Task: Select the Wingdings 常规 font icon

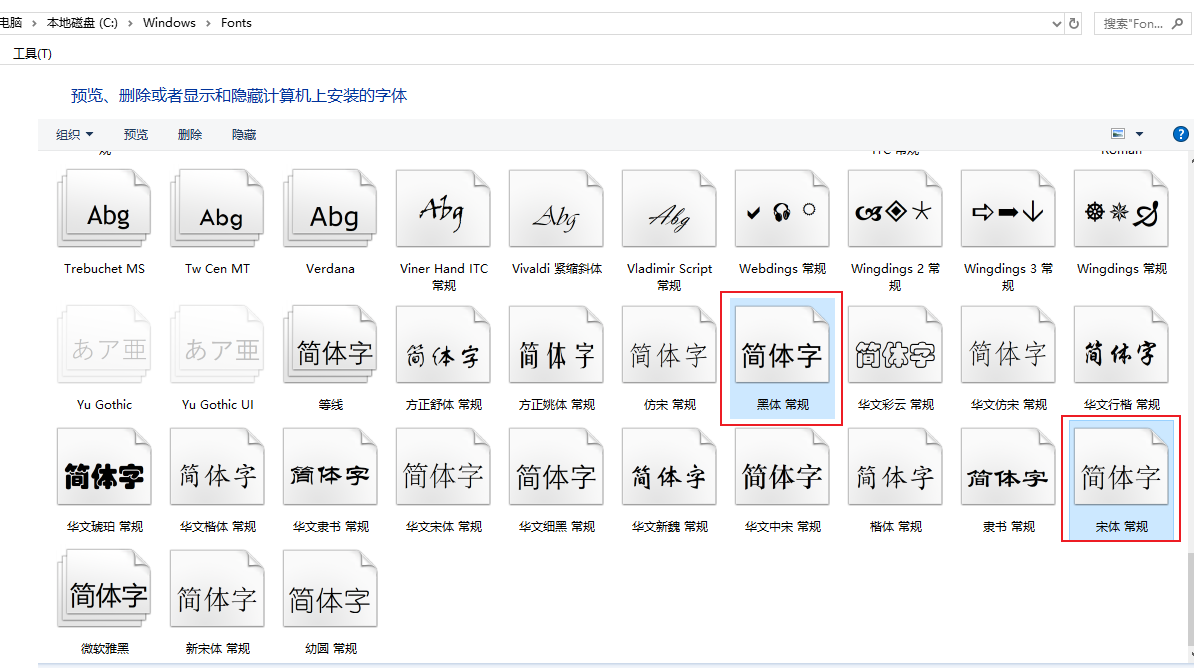Action: pos(1121,209)
